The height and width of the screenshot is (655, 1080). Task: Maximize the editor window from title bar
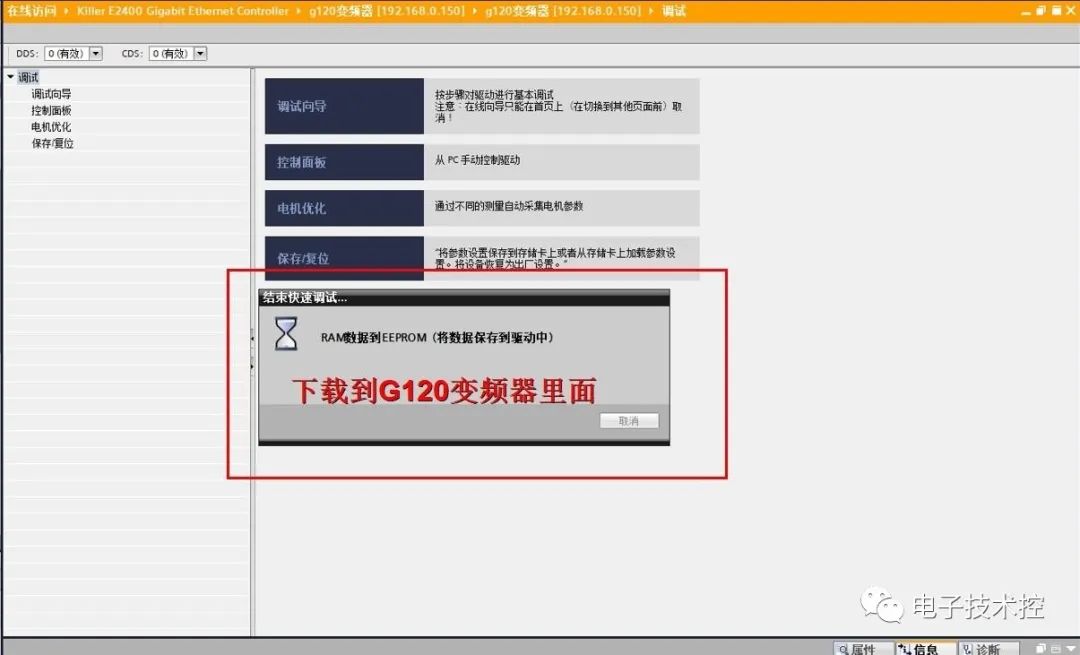(1056, 11)
